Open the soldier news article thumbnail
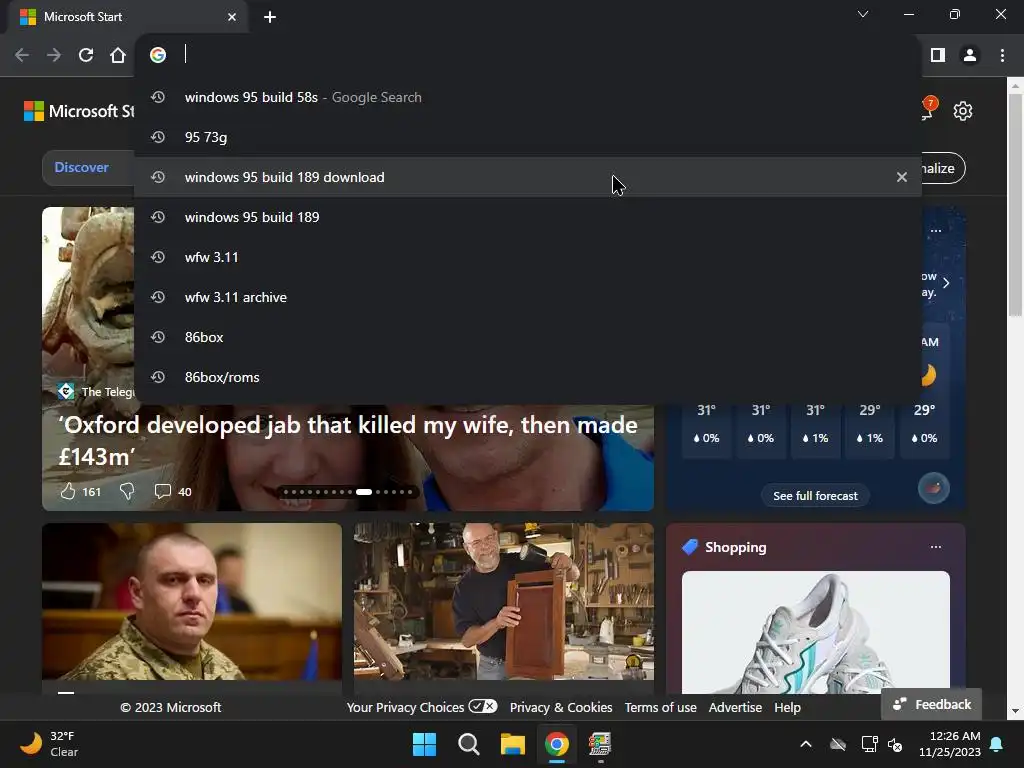The height and width of the screenshot is (768, 1024). pyautogui.click(x=191, y=601)
